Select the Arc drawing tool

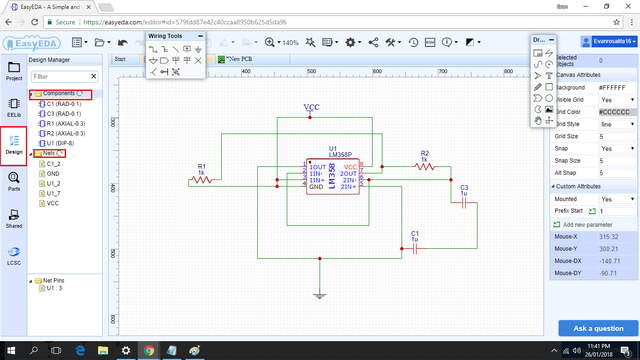[549, 64]
